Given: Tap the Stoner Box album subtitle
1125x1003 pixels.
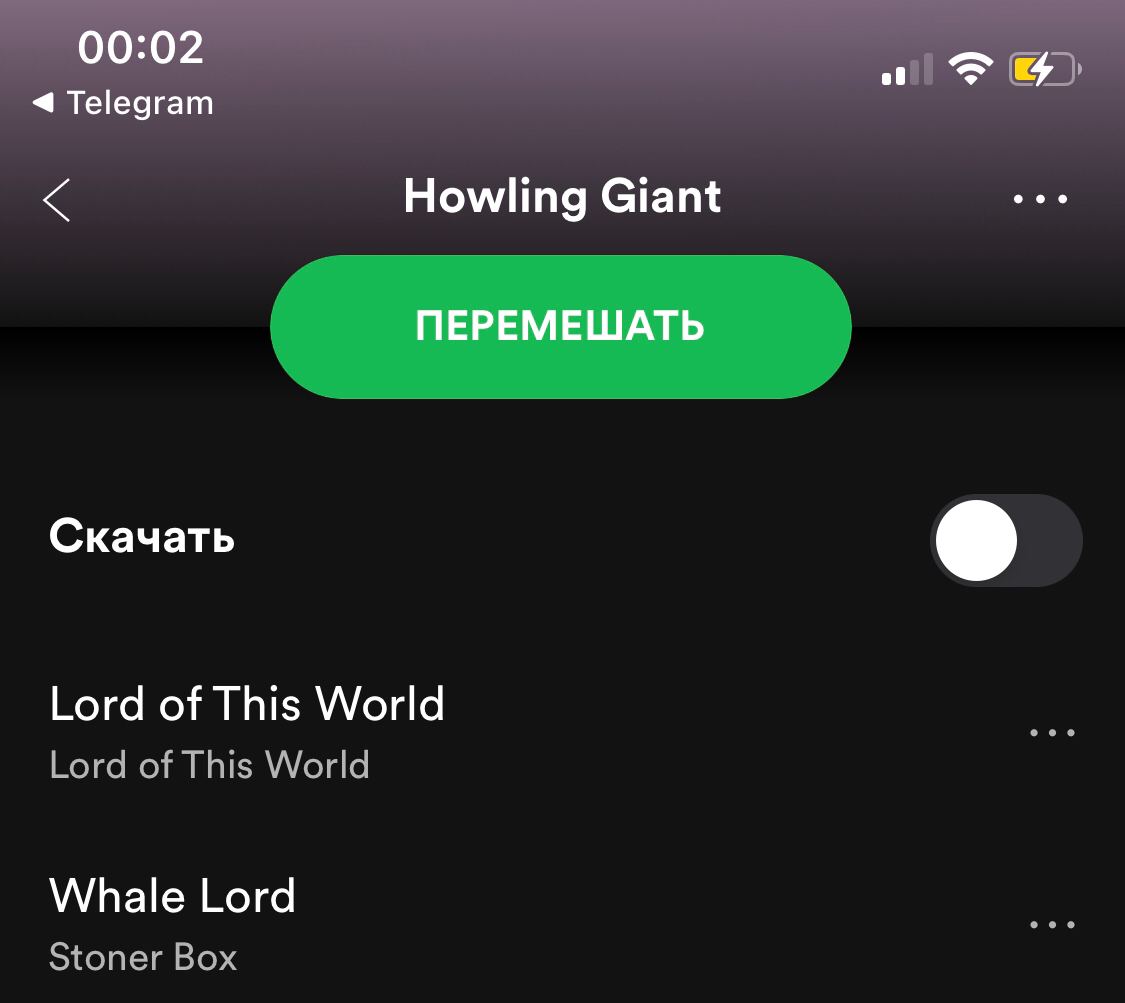Looking at the screenshot, I should click(x=143, y=957).
